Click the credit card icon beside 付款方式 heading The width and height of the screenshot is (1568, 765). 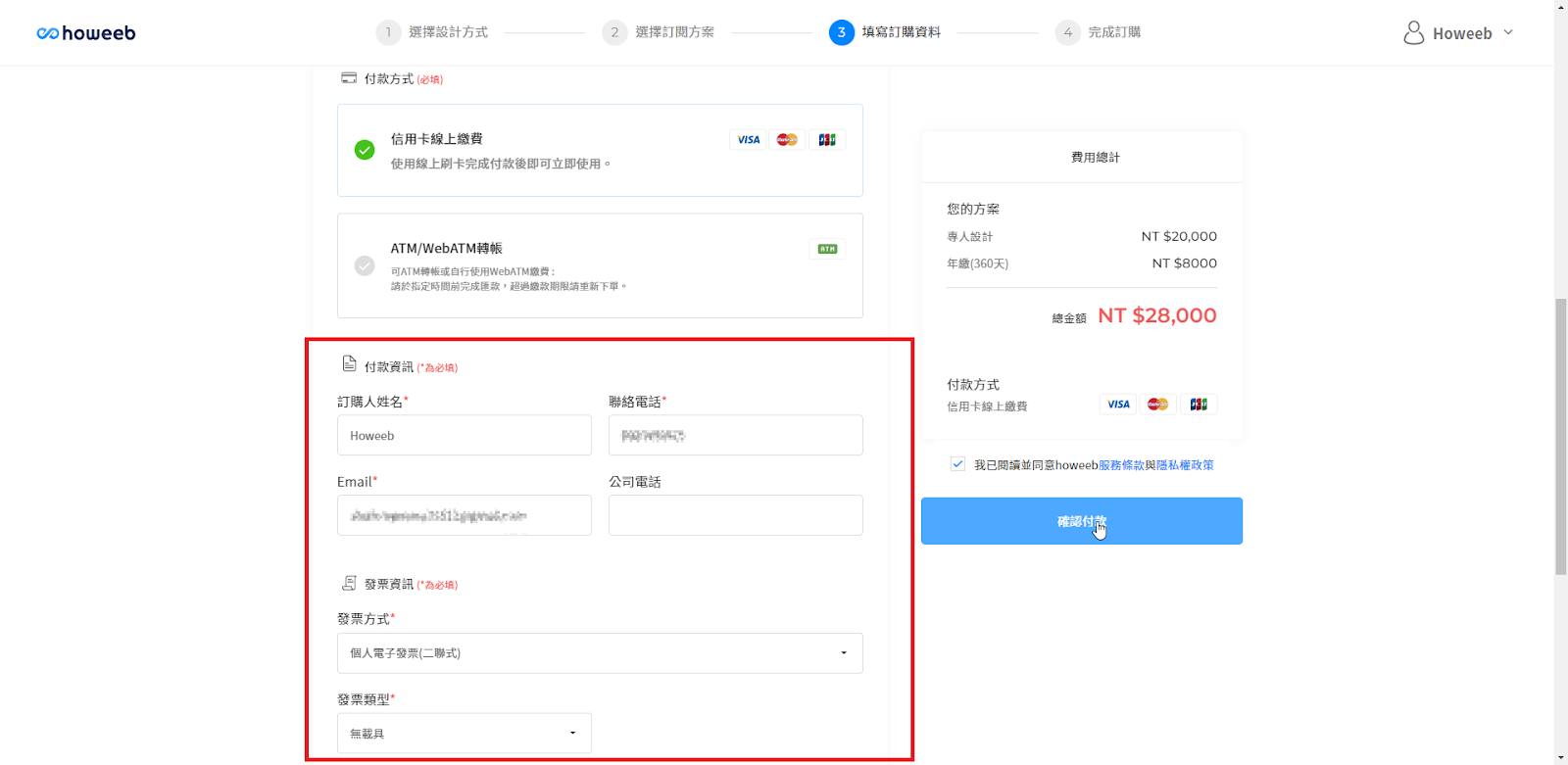point(349,78)
